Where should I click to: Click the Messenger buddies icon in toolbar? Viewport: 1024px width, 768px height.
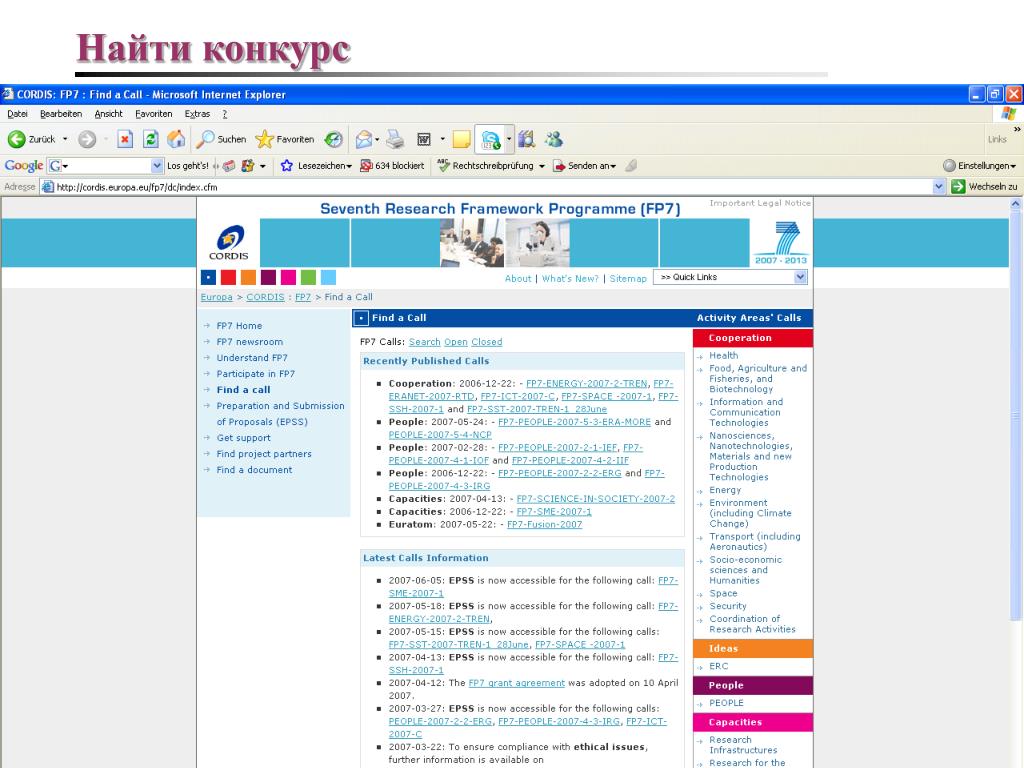click(x=554, y=139)
